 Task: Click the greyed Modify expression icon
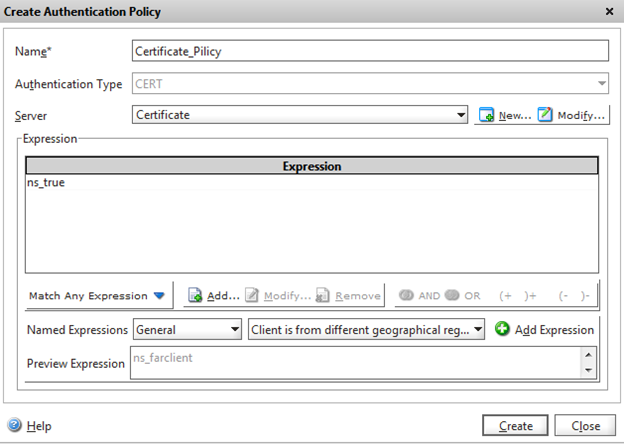pos(252,295)
